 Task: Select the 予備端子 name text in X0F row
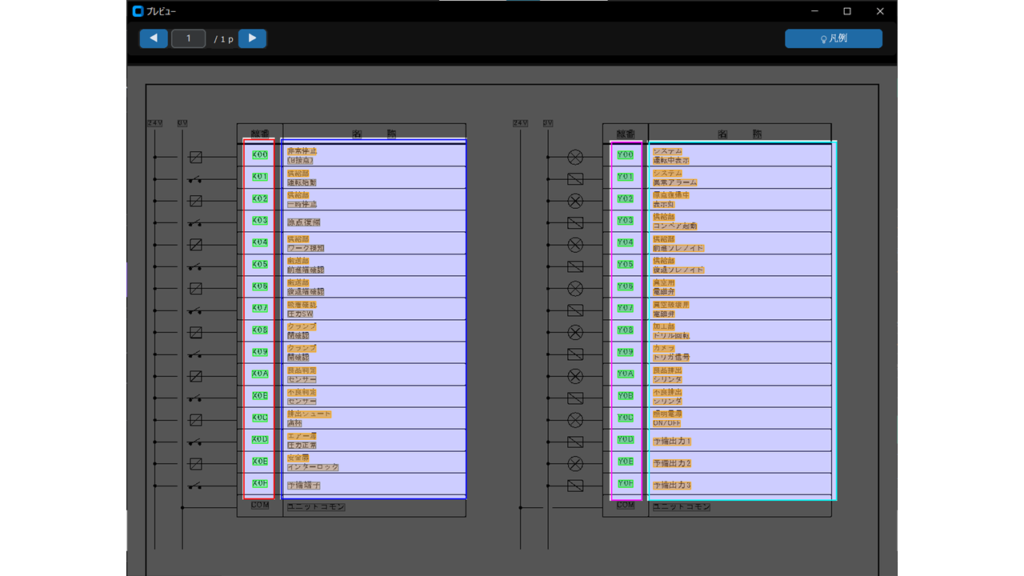pos(304,485)
